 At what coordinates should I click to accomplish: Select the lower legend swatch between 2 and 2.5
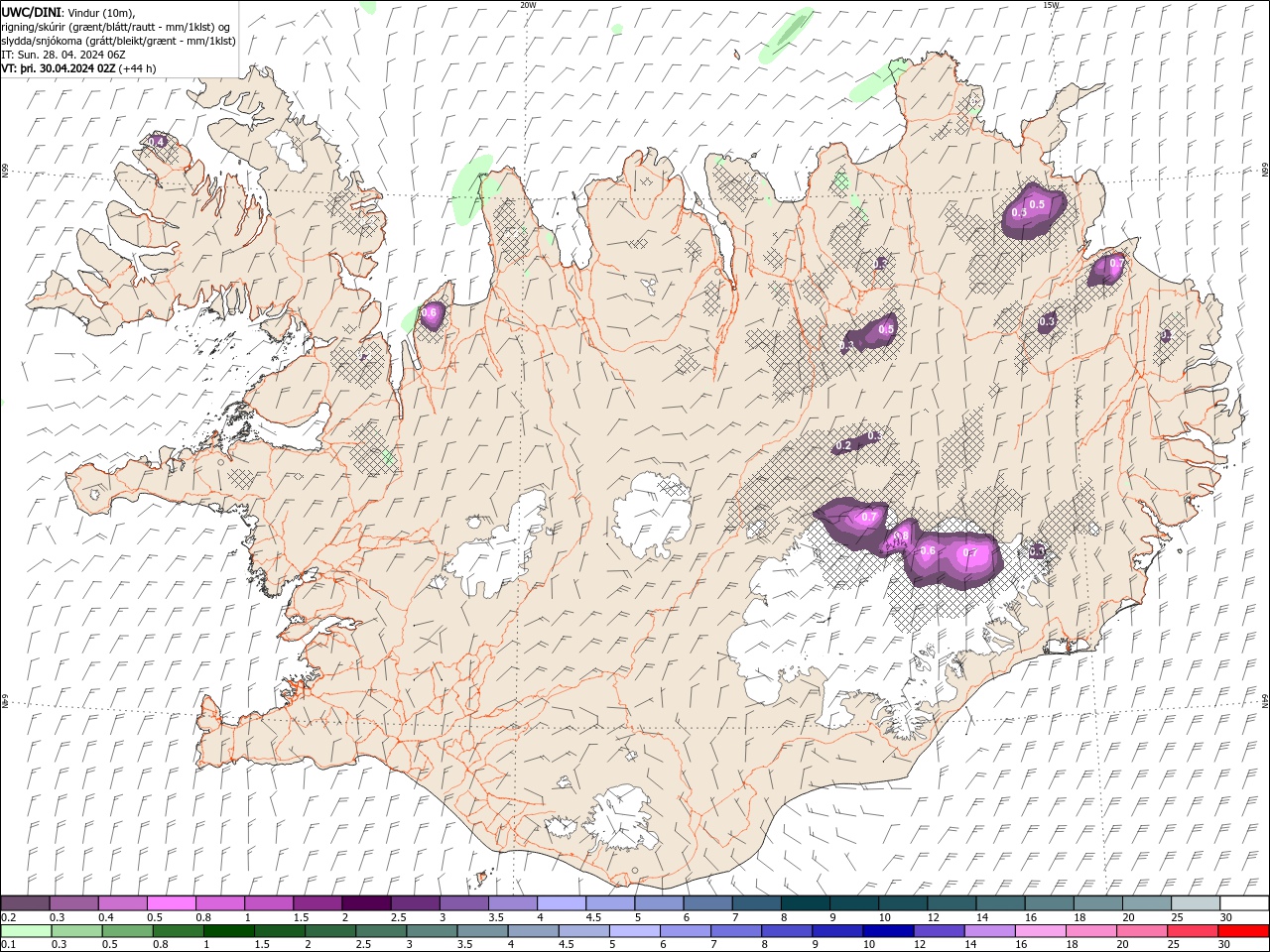[x=329, y=931]
